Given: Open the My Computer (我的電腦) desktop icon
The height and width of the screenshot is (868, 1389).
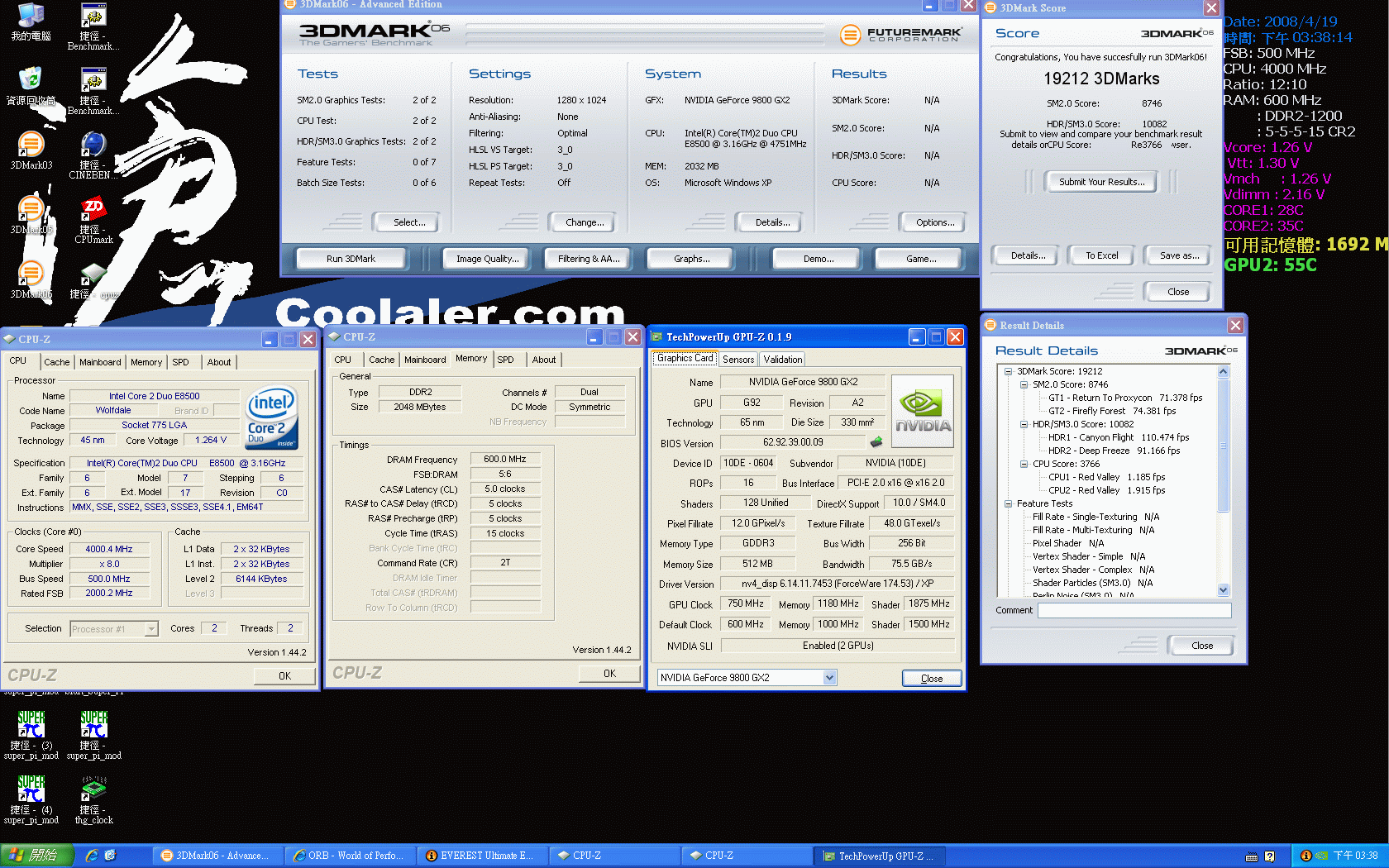Looking at the screenshot, I should (31, 22).
